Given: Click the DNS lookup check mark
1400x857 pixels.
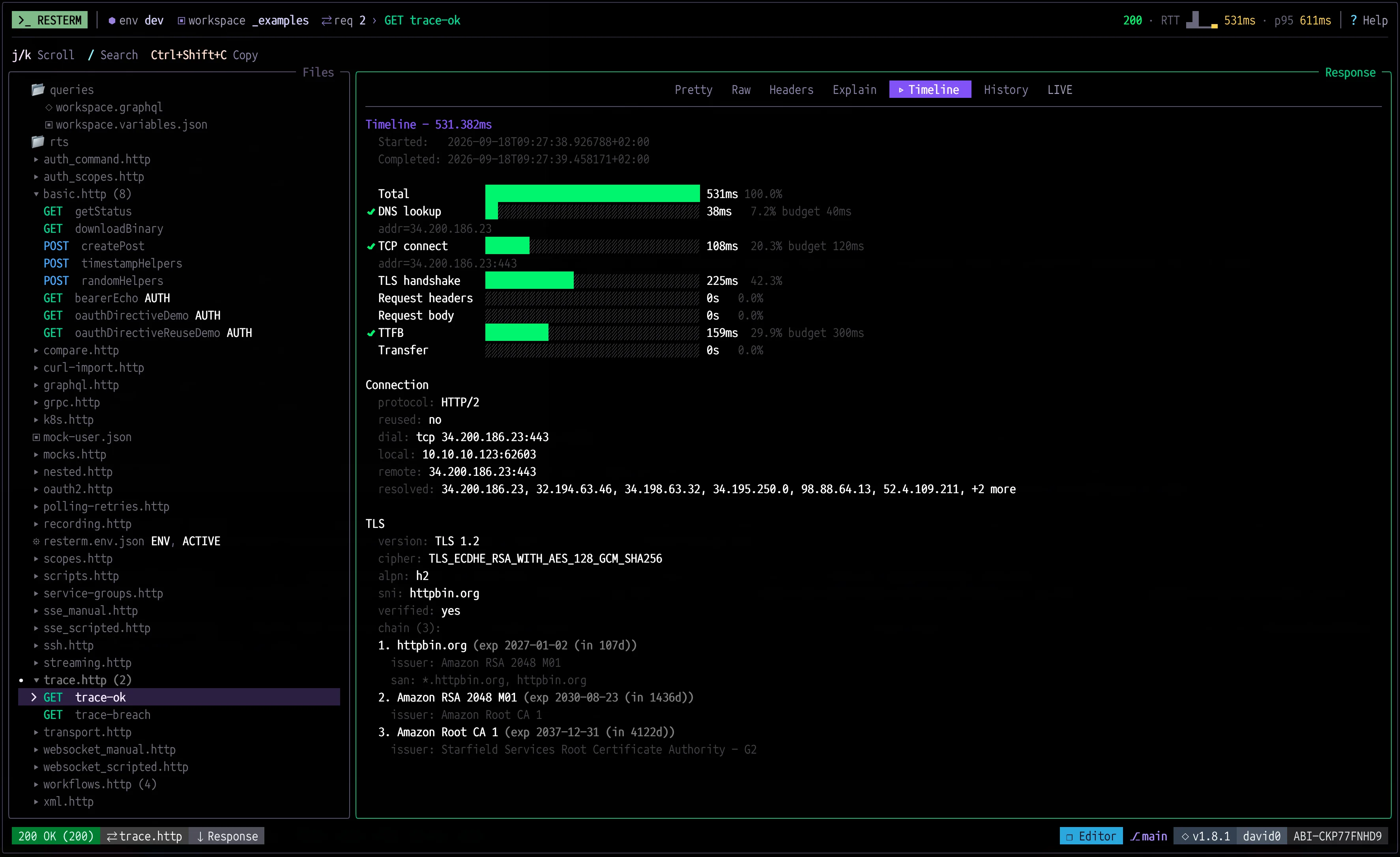Looking at the screenshot, I should tap(371, 211).
